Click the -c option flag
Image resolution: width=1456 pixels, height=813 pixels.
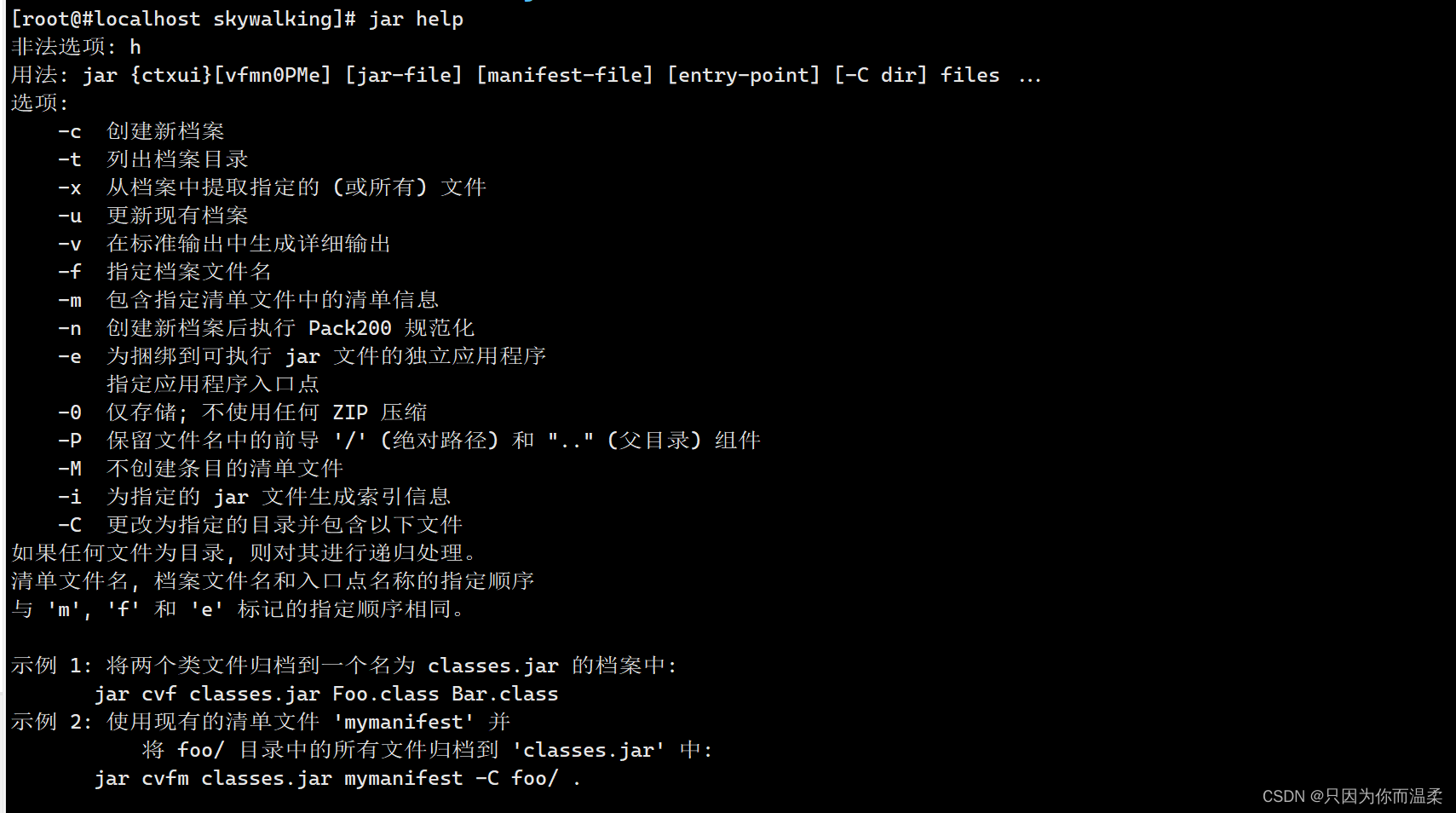point(70,131)
